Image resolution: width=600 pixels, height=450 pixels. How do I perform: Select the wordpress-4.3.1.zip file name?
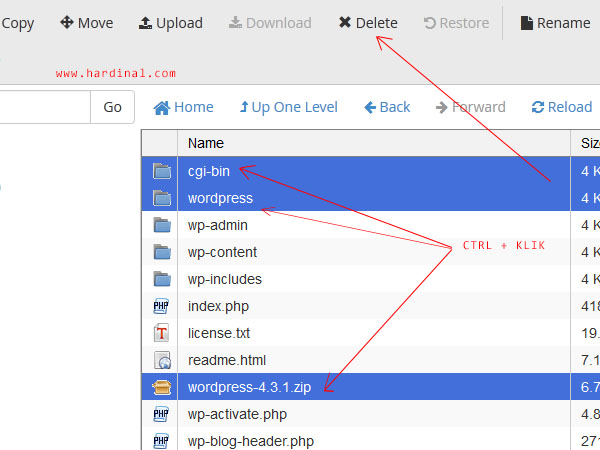point(249,387)
